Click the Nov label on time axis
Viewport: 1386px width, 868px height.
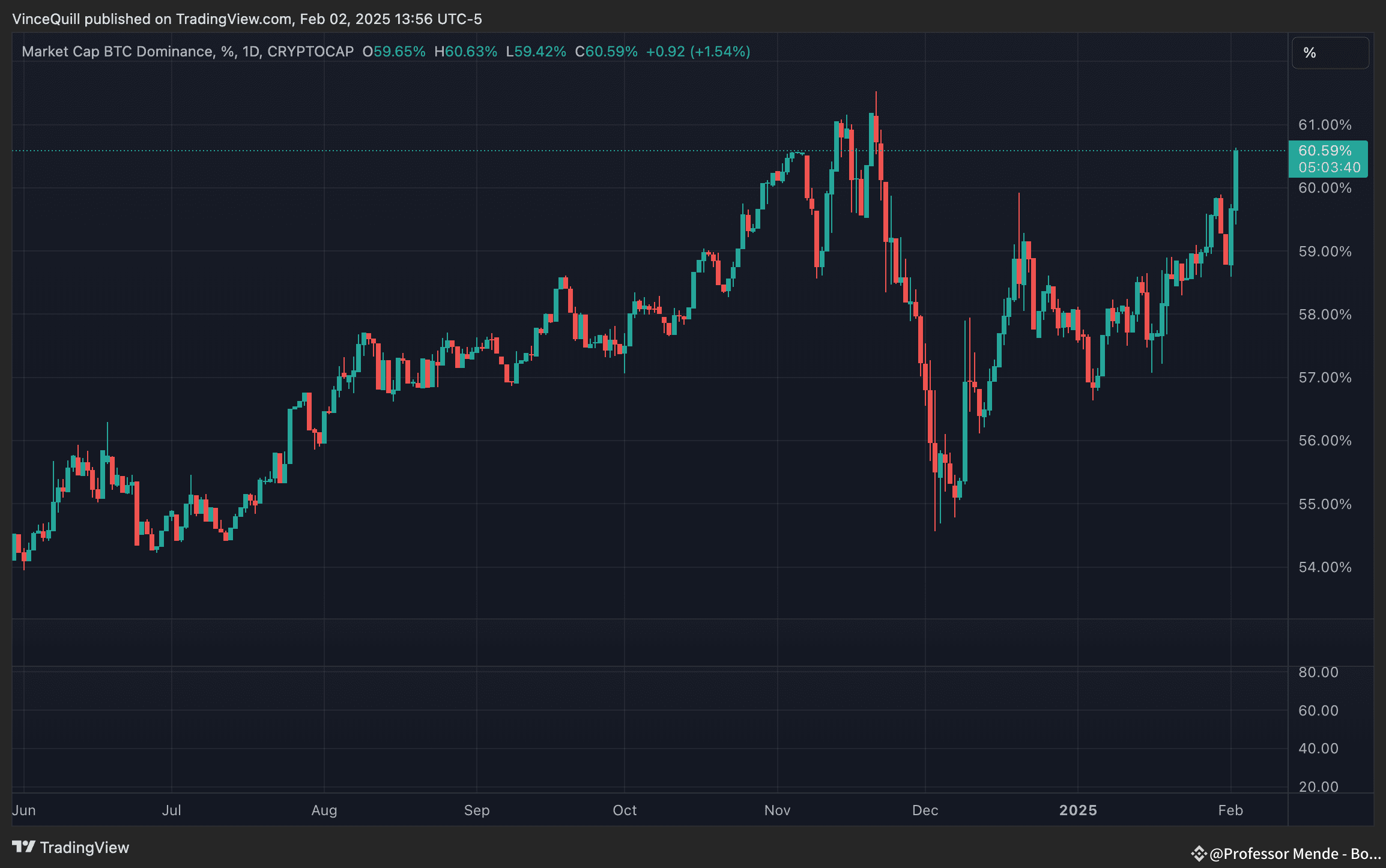777,810
